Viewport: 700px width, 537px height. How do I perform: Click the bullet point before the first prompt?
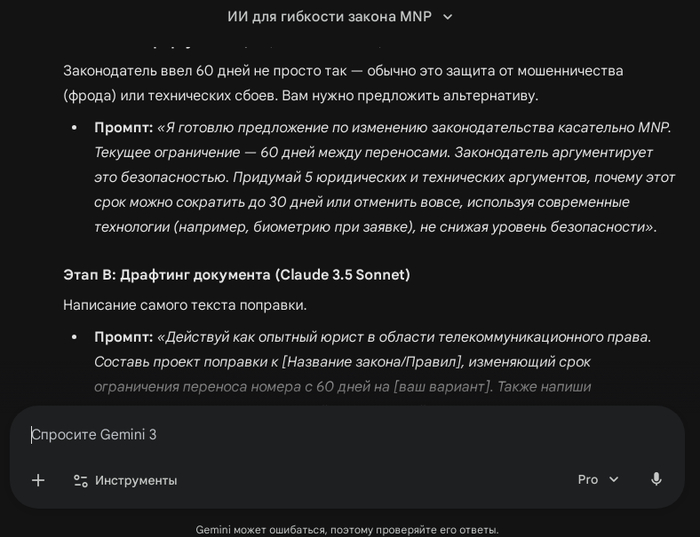point(74,128)
